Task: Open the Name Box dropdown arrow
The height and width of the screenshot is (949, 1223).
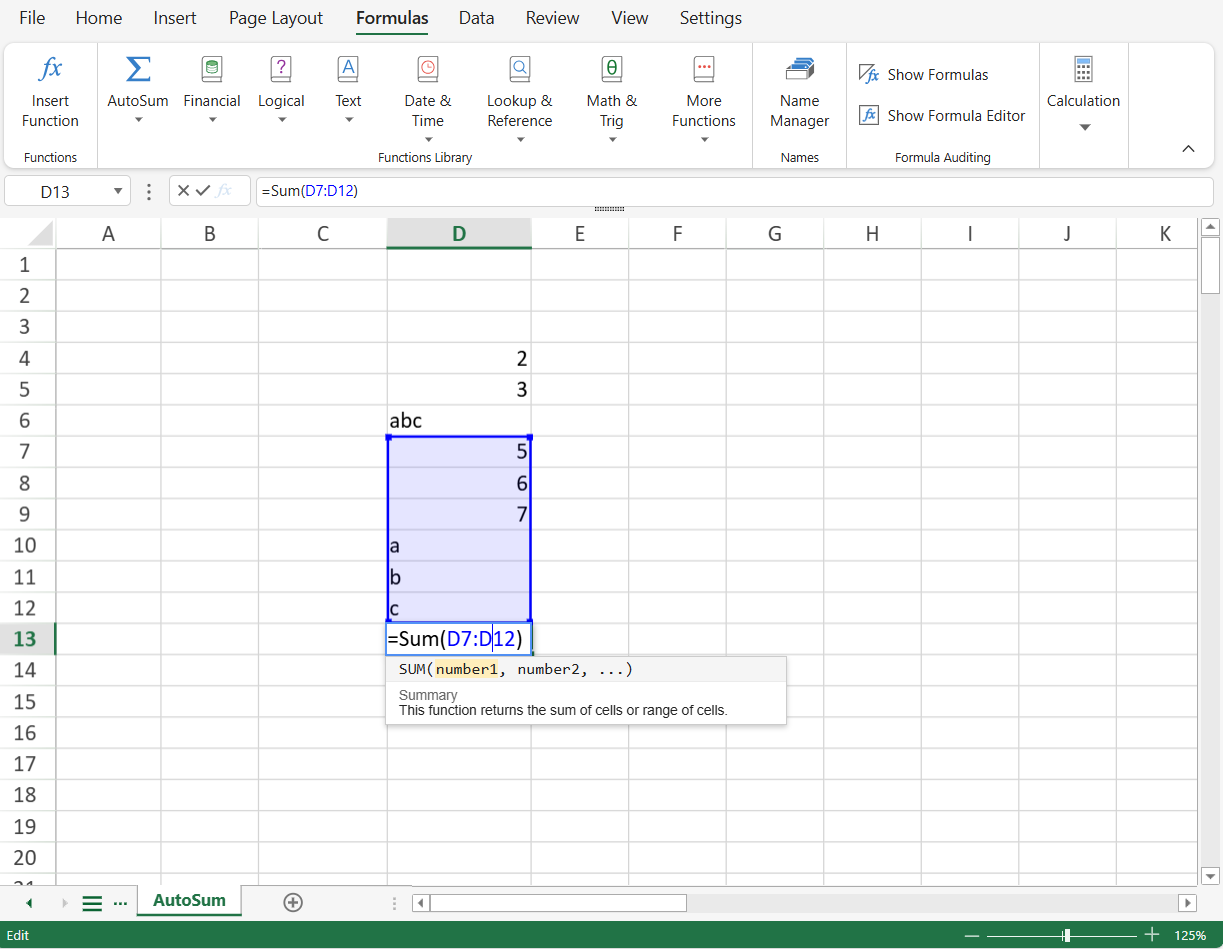Action: (x=119, y=191)
